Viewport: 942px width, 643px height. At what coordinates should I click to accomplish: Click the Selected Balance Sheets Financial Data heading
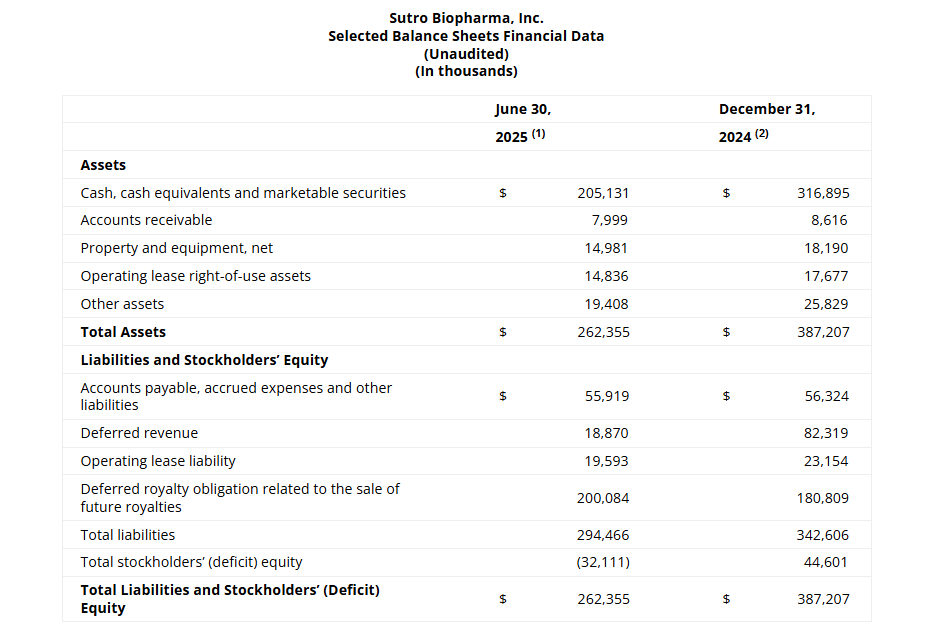click(x=466, y=36)
